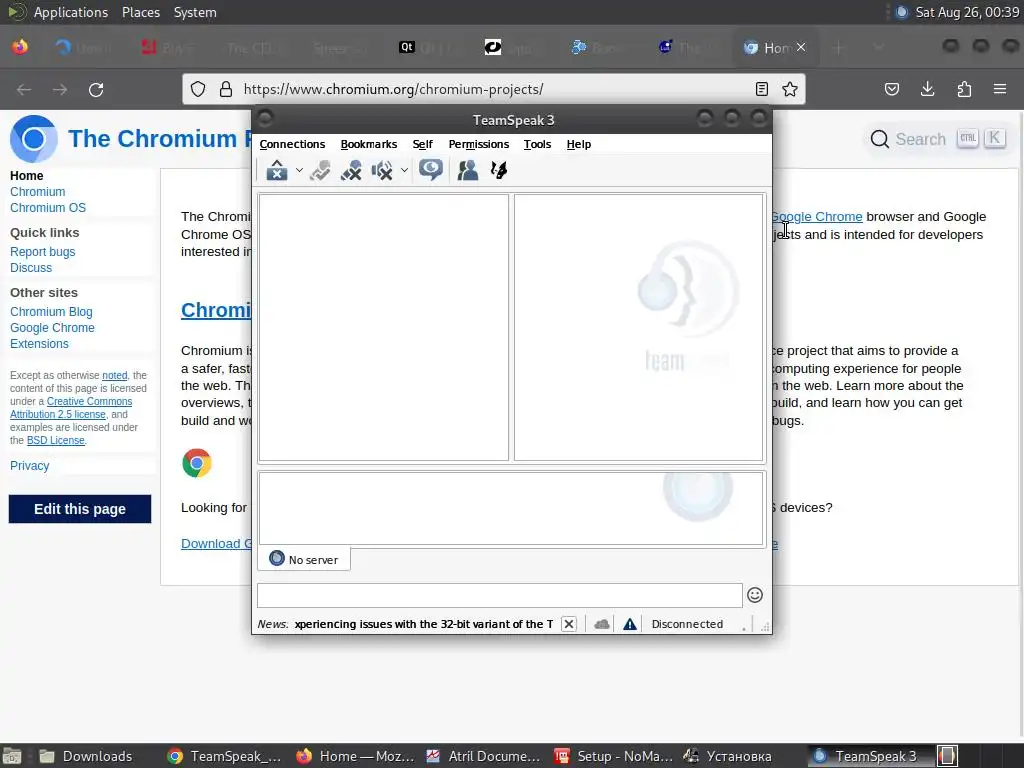Click the Firefox URL address bar
This screenshot has height=768, width=1024.
pos(493,89)
